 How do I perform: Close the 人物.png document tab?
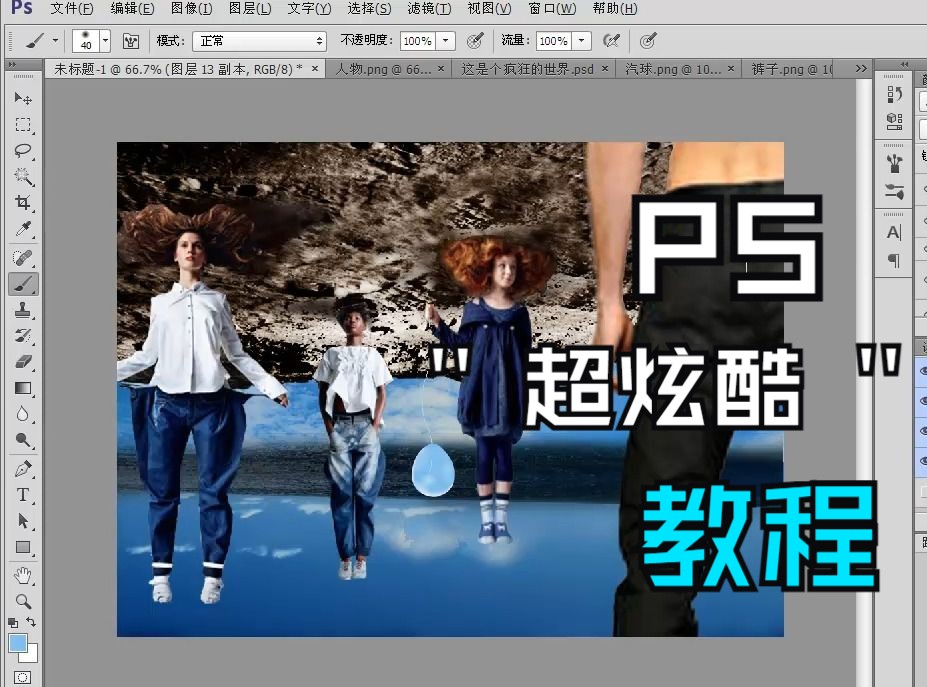click(440, 69)
